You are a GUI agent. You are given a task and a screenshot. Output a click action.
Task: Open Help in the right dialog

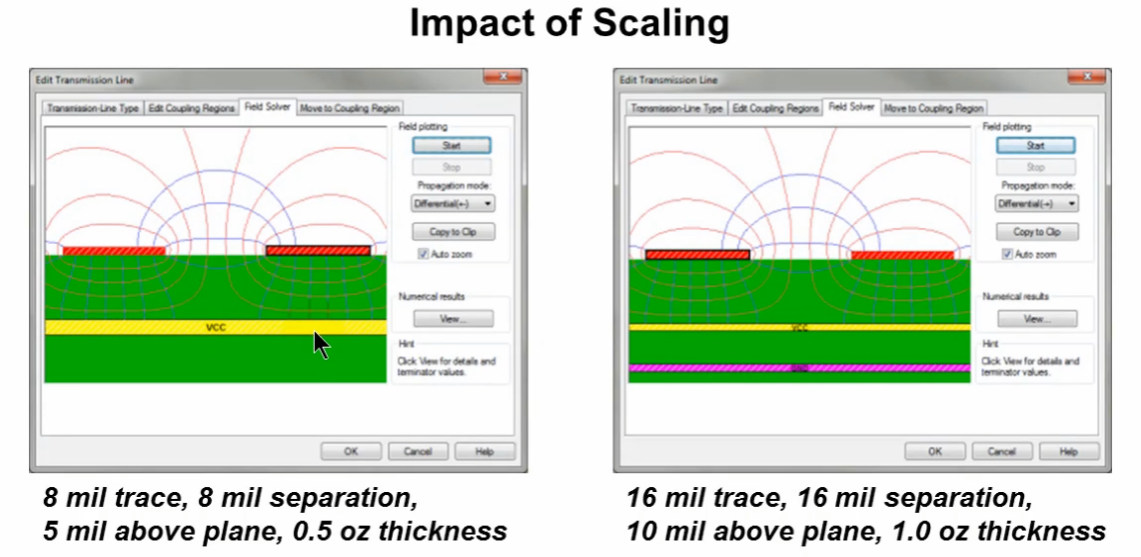[1068, 452]
